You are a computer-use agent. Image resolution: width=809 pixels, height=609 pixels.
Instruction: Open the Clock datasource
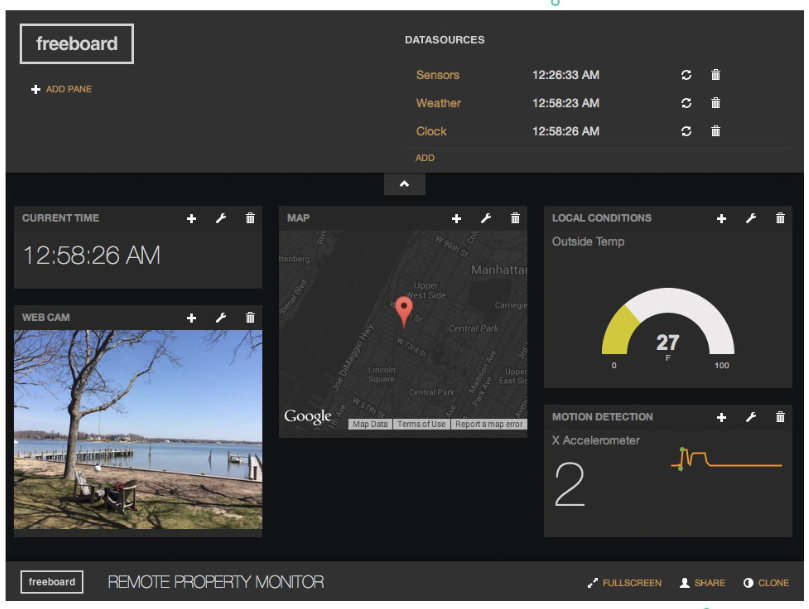click(x=431, y=131)
